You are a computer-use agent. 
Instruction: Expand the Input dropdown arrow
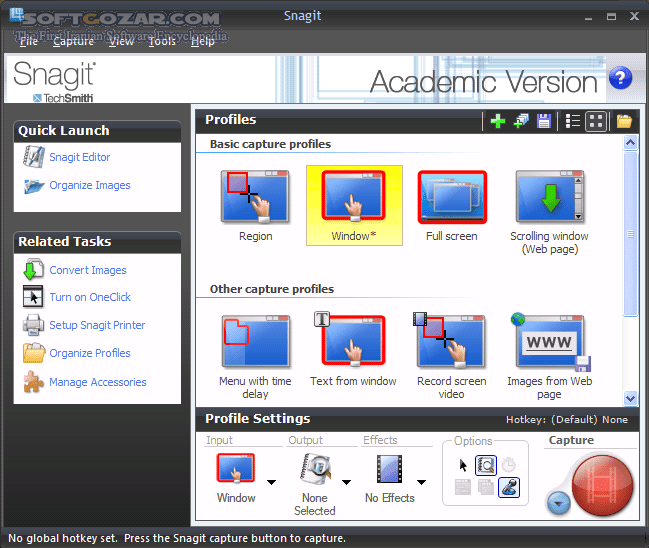[272, 482]
